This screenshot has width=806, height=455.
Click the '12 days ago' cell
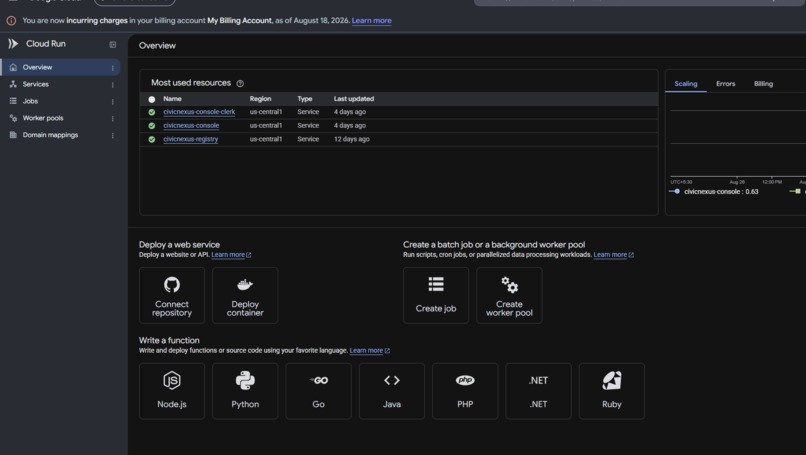pos(352,139)
